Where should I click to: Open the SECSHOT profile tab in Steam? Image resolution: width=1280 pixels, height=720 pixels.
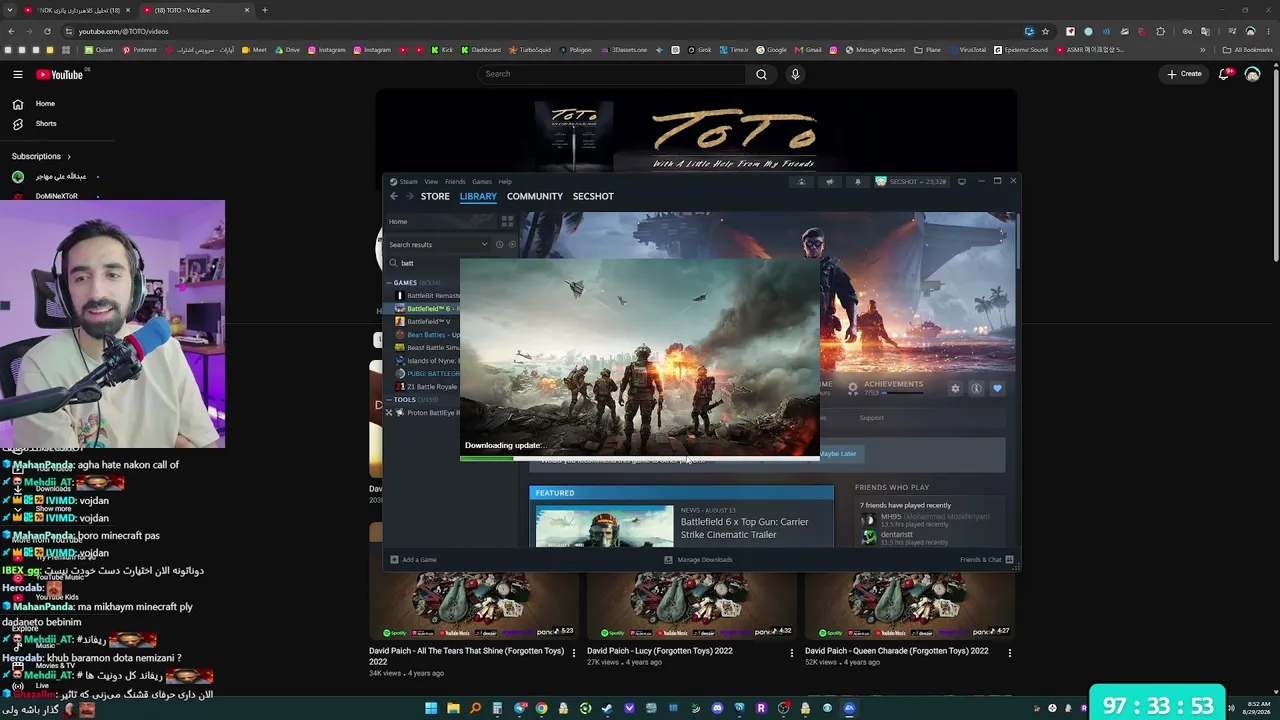pyautogui.click(x=593, y=196)
